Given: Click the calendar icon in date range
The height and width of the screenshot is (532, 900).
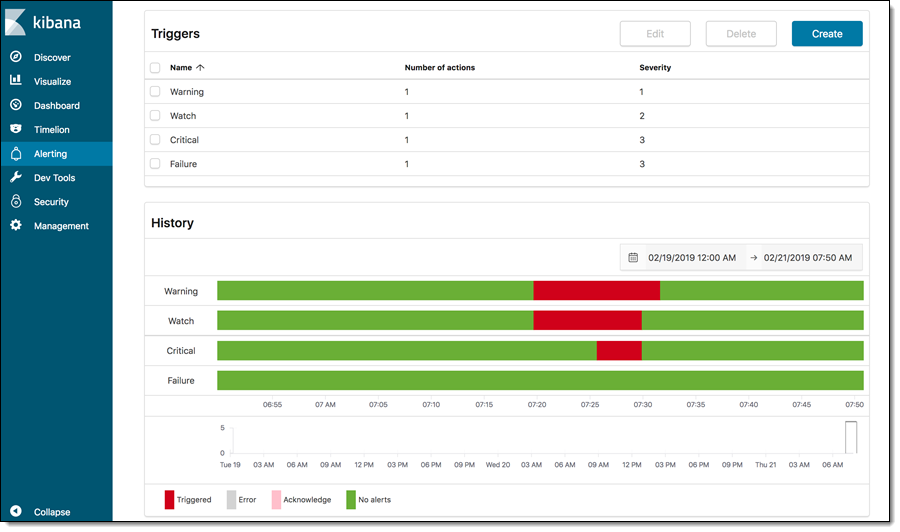Looking at the screenshot, I should click(x=633, y=258).
